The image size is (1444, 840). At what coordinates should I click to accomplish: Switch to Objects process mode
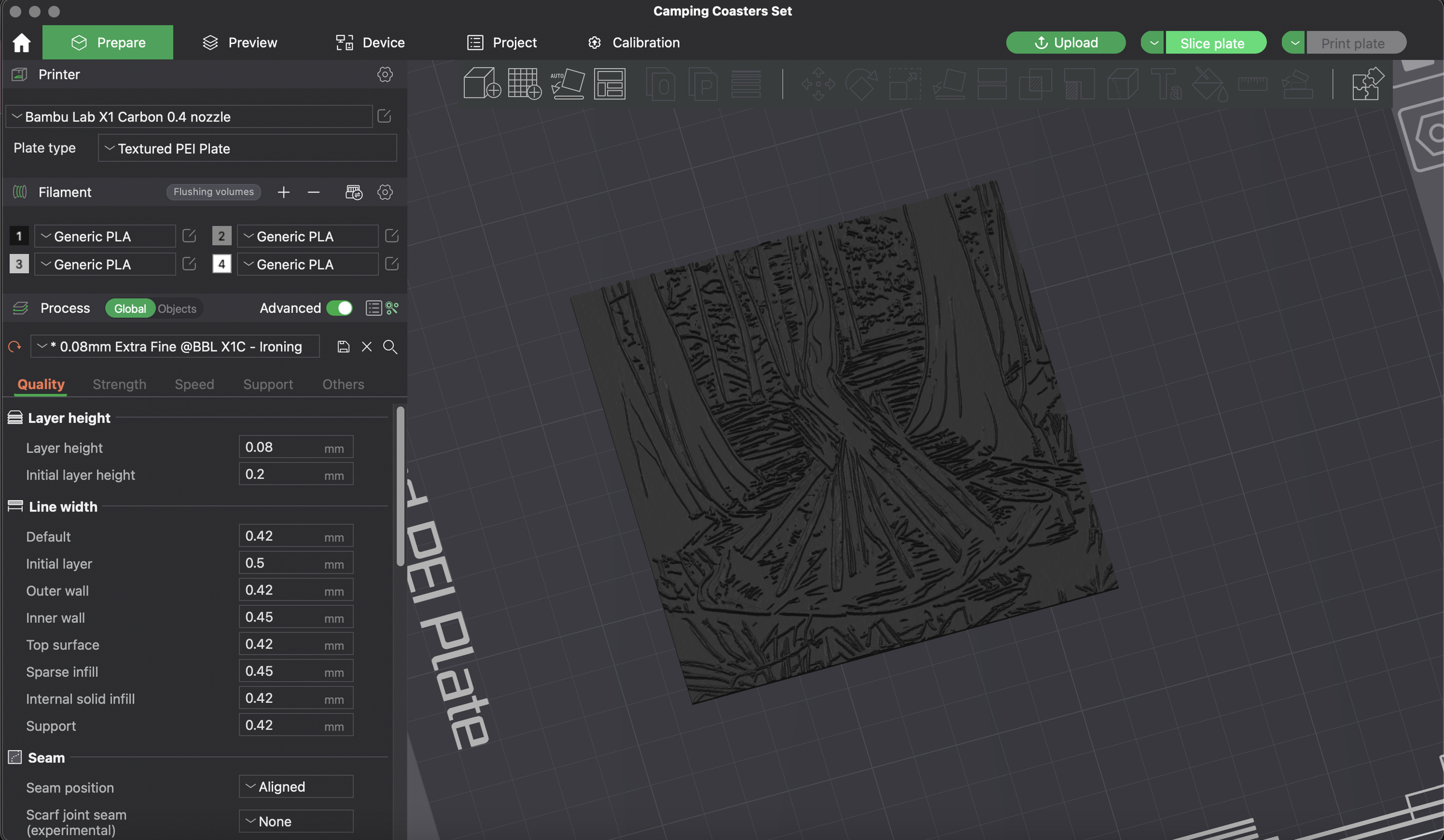click(x=177, y=309)
